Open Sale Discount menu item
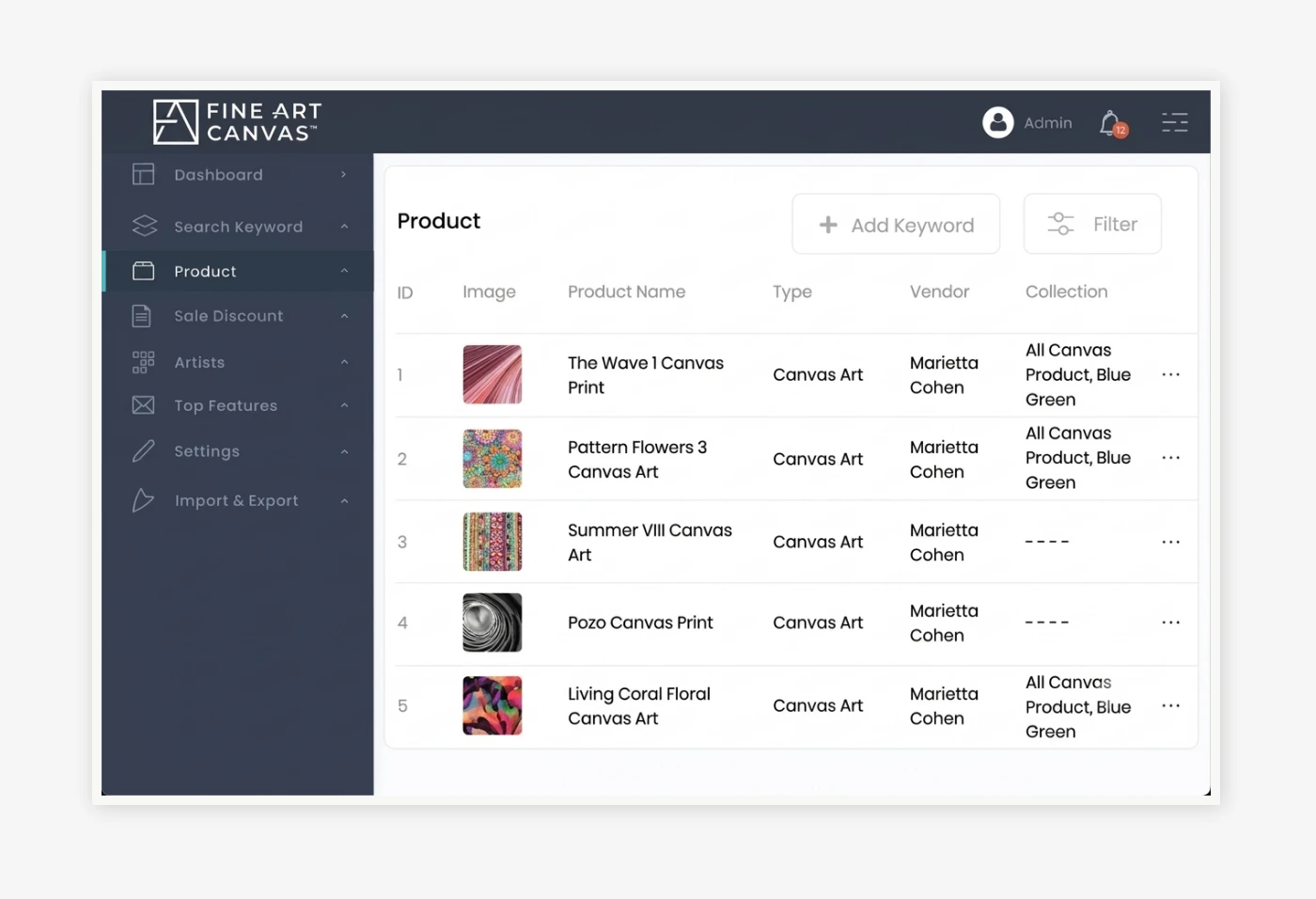 click(238, 316)
